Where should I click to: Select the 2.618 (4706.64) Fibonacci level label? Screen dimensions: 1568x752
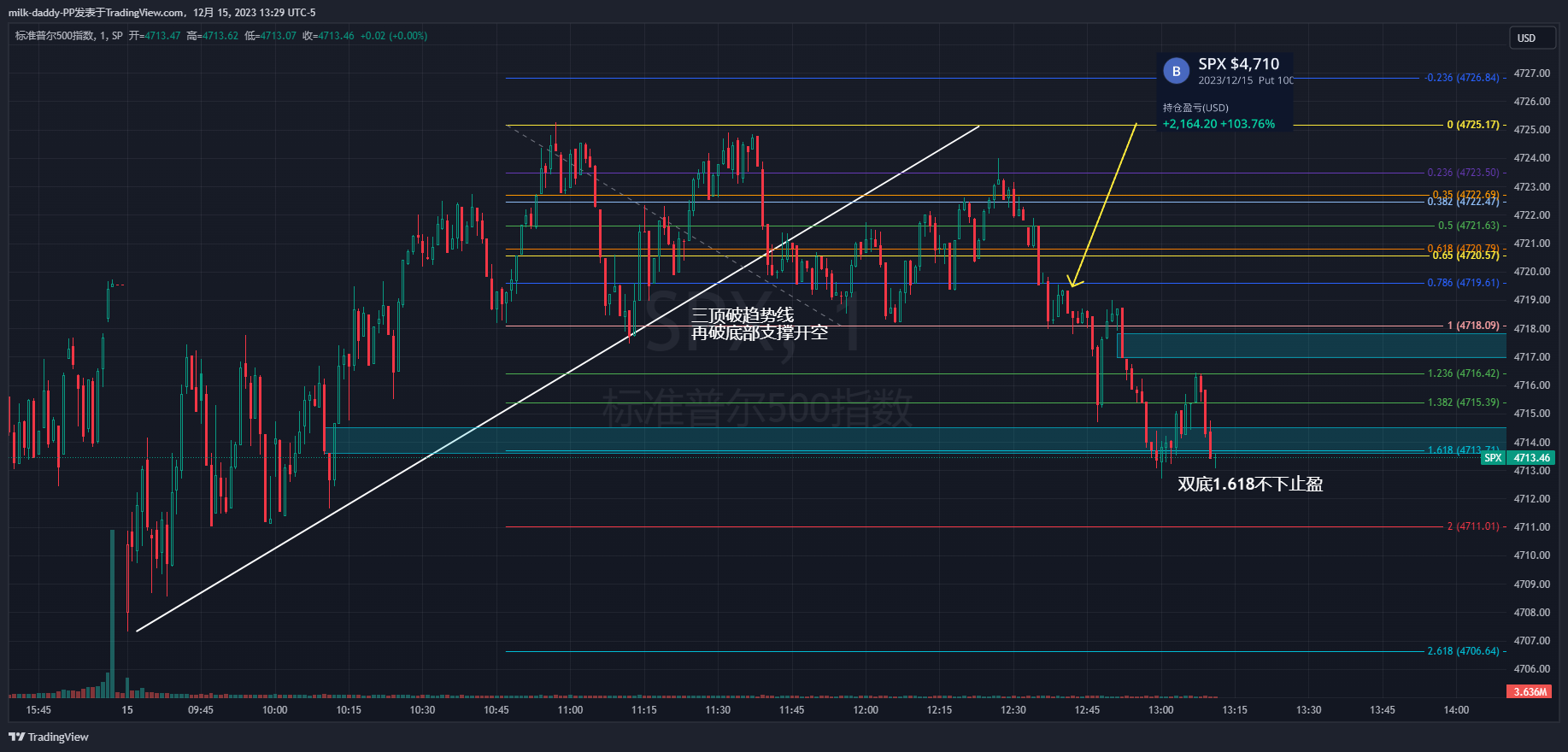(1463, 651)
